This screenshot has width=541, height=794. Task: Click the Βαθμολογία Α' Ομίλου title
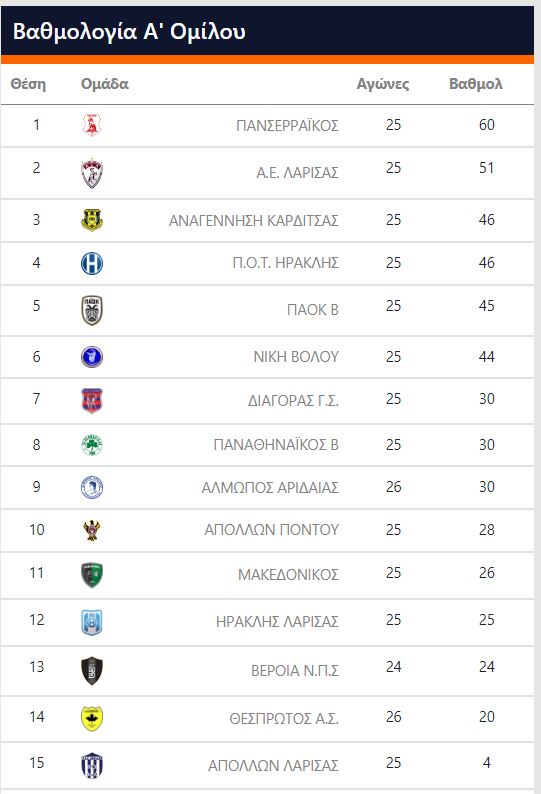coord(129,32)
